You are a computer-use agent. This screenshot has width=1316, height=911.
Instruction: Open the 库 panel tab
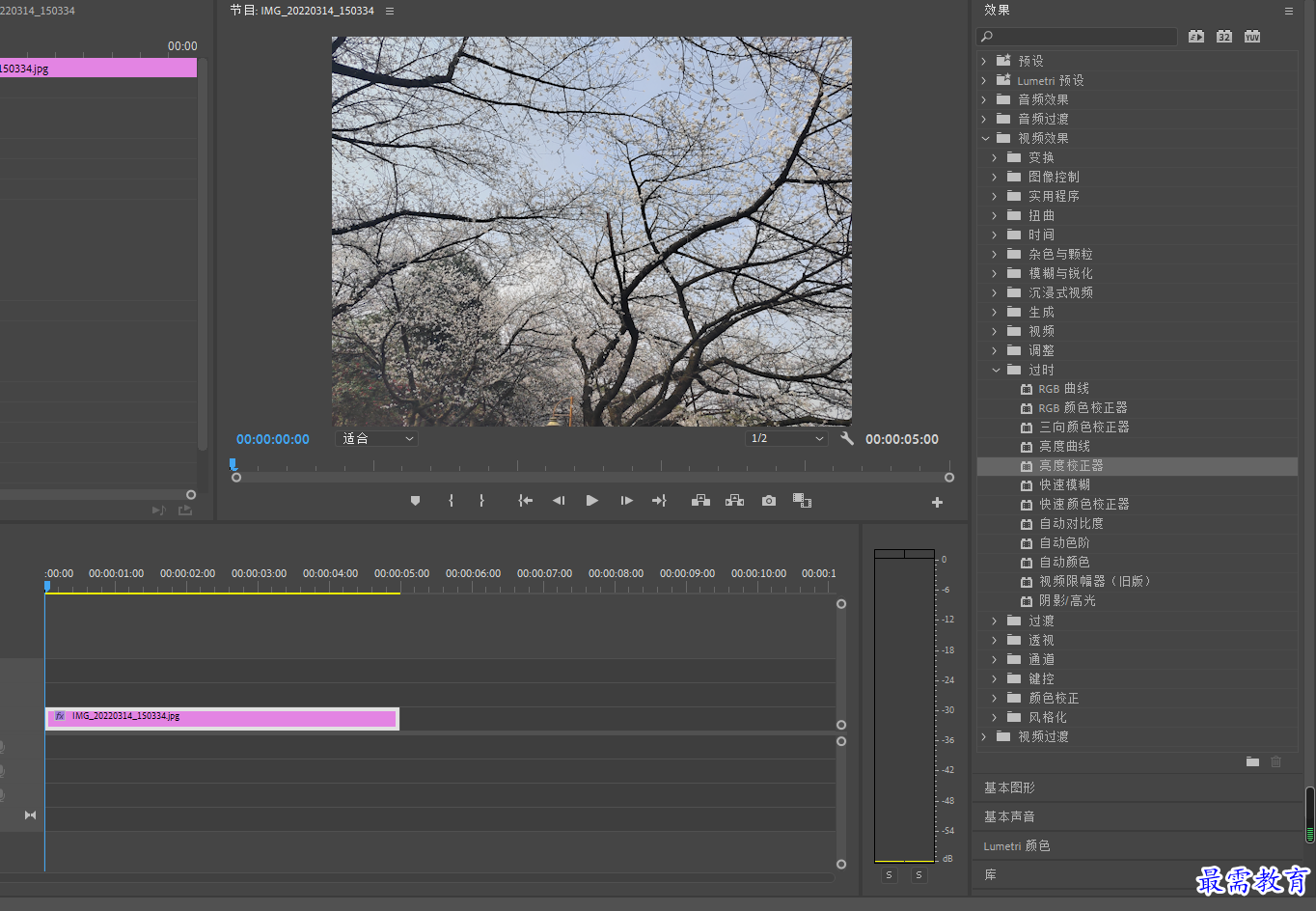pyautogui.click(x=990, y=874)
